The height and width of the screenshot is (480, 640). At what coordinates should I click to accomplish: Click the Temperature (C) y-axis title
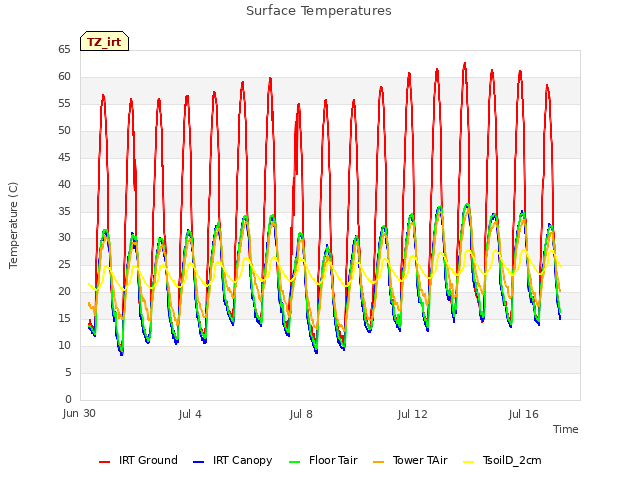click(13, 225)
